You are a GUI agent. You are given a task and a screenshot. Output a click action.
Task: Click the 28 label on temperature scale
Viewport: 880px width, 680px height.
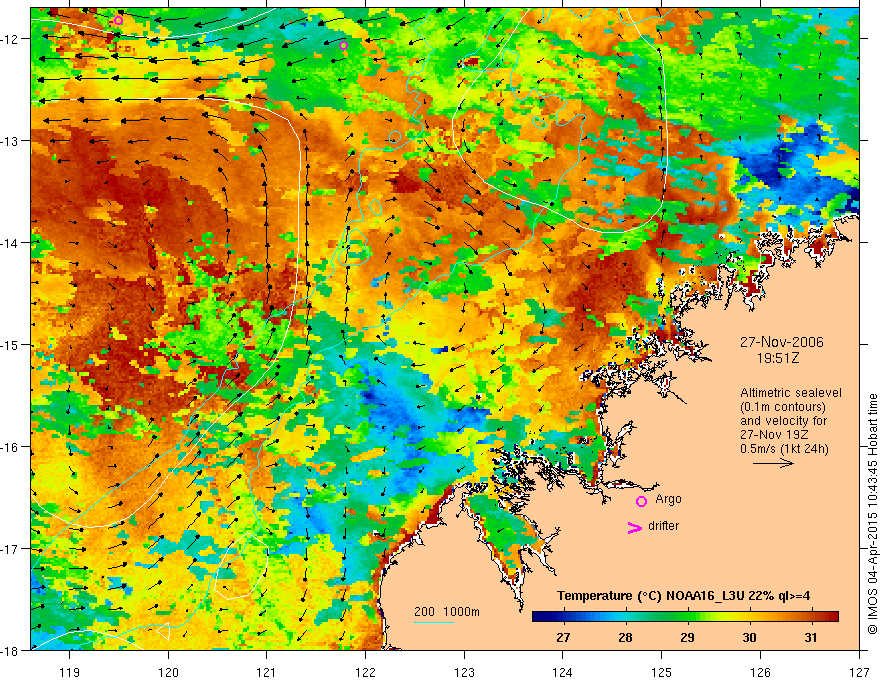click(x=625, y=637)
